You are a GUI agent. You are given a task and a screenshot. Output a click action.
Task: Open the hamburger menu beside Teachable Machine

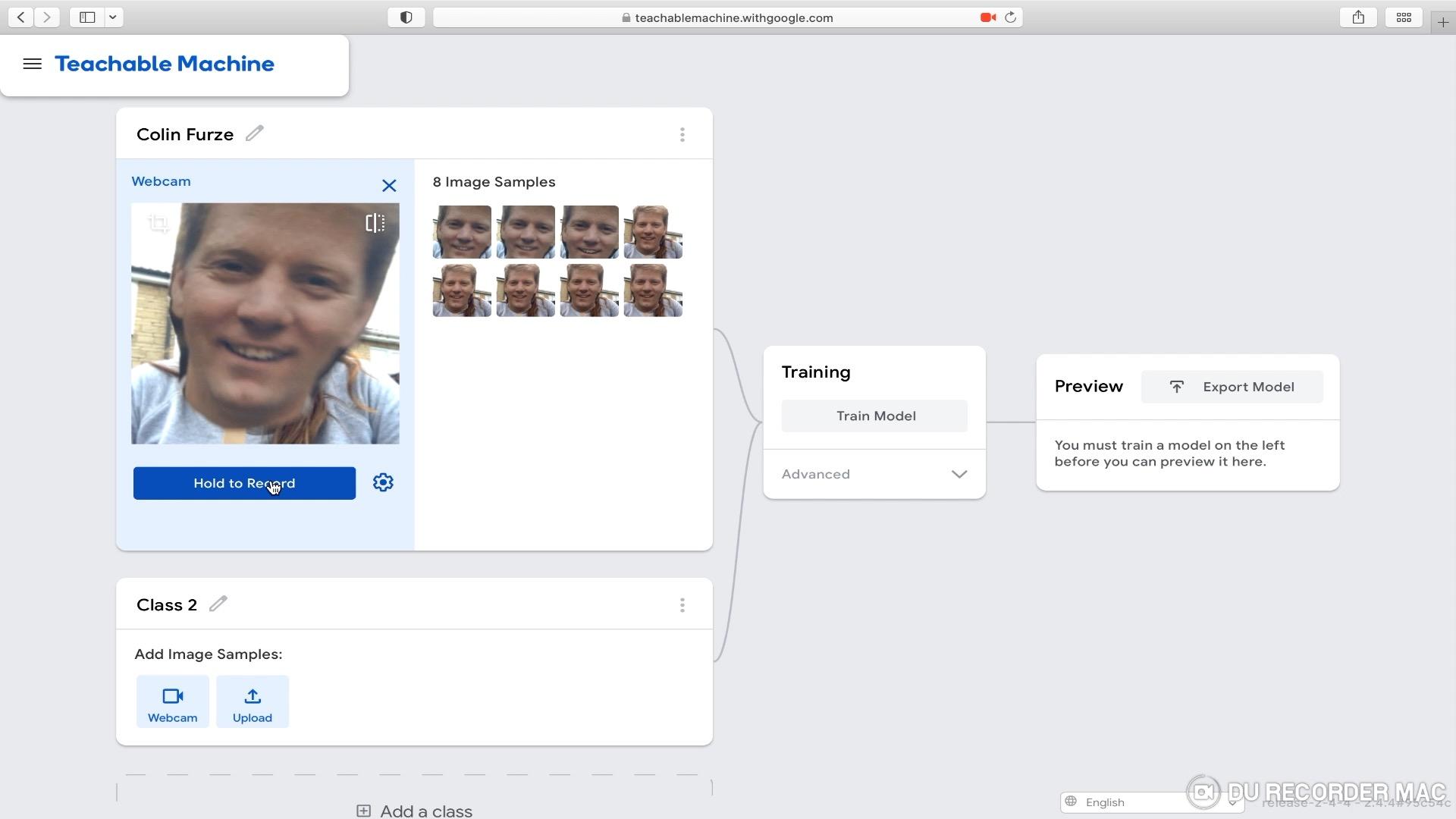point(32,64)
